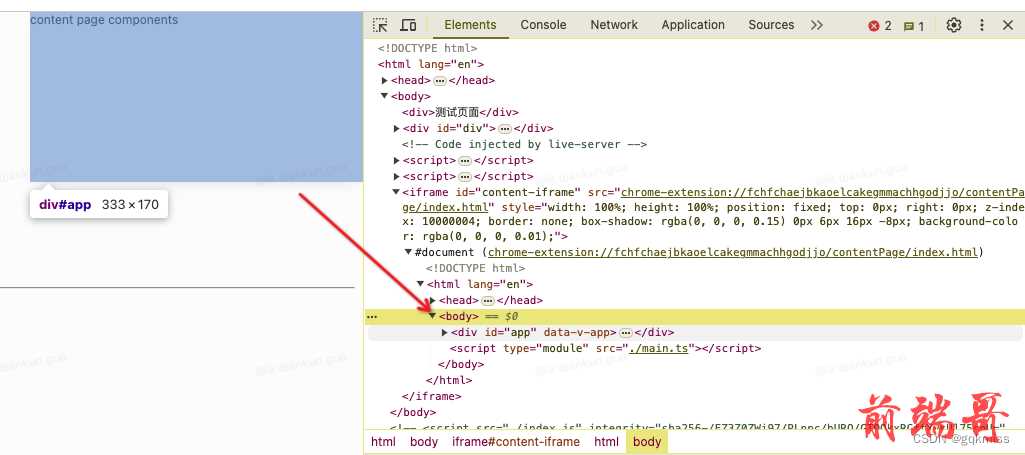Click the issues count badge
Image resolution: width=1025 pixels, height=455 pixels.
pos(913,26)
